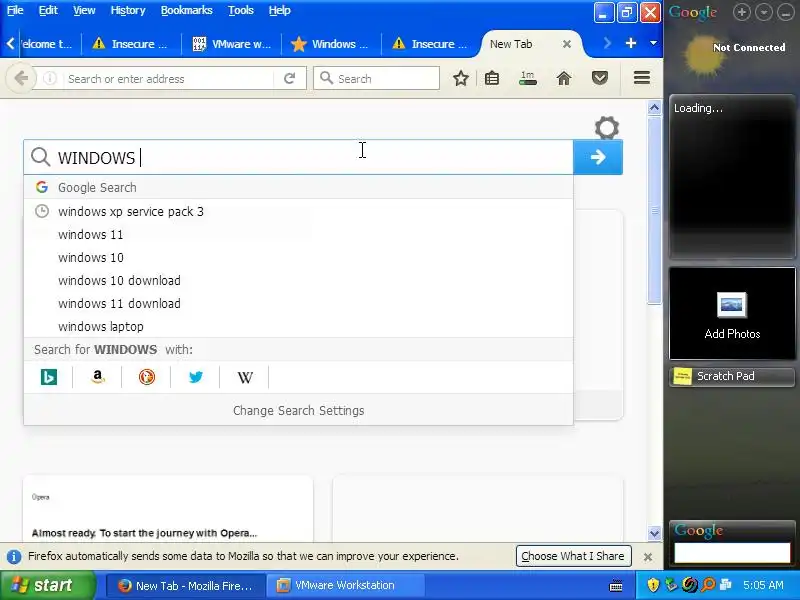Open a new tab with plus icon

point(631,43)
